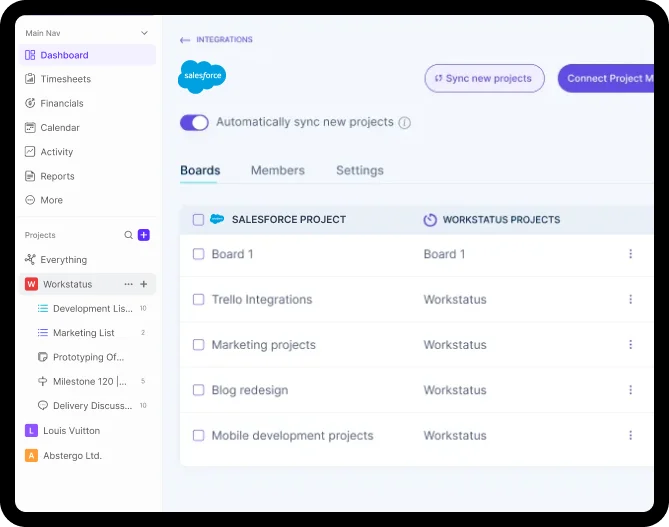Click the Milestone signpost icon
Viewport: 669px width, 527px height.
(x=43, y=381)
